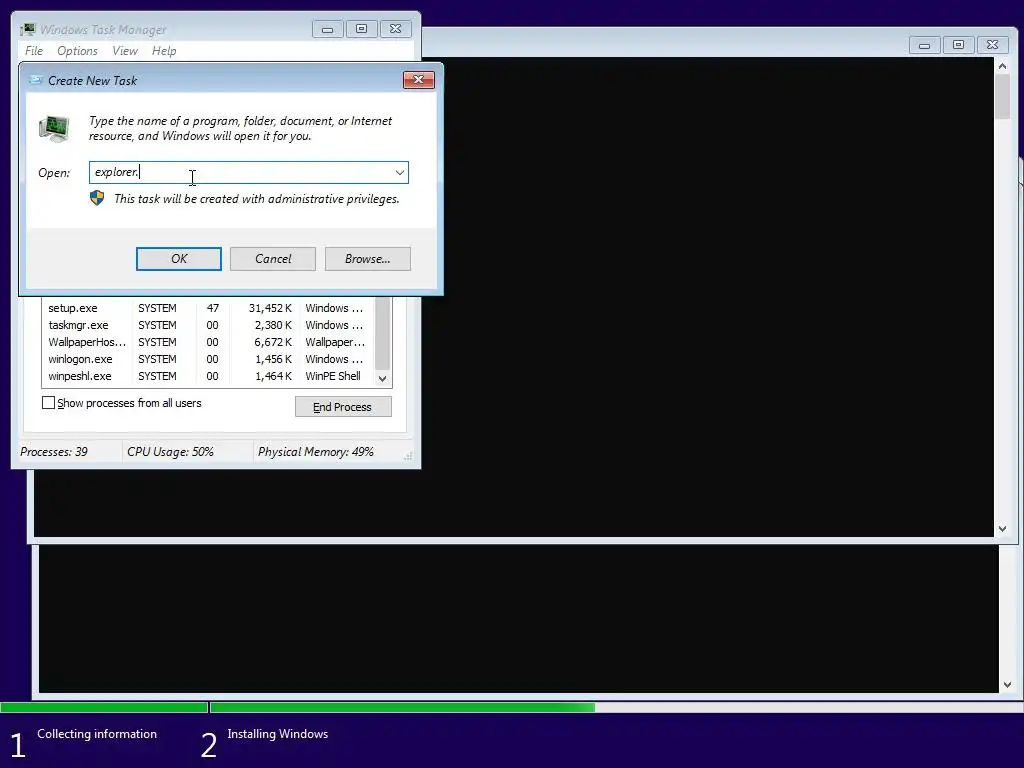Click the WinPE Shell description cell
The image size is (1024, 768).
(332, 376)
